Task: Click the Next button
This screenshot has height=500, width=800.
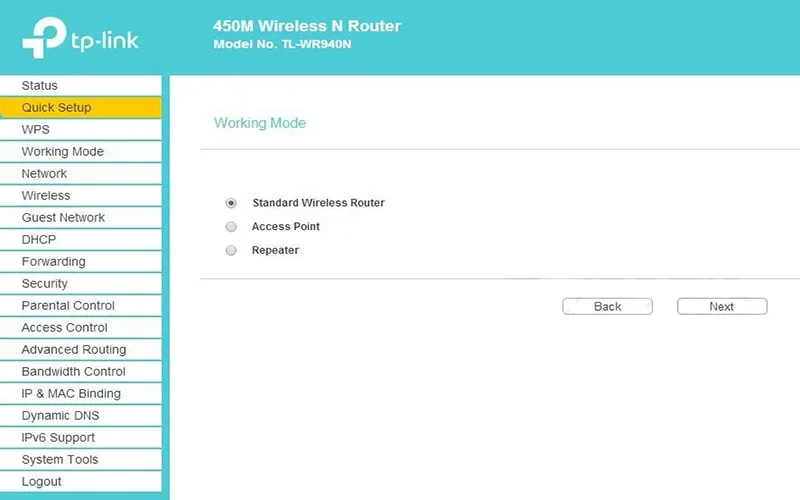Action: [722, 307]
